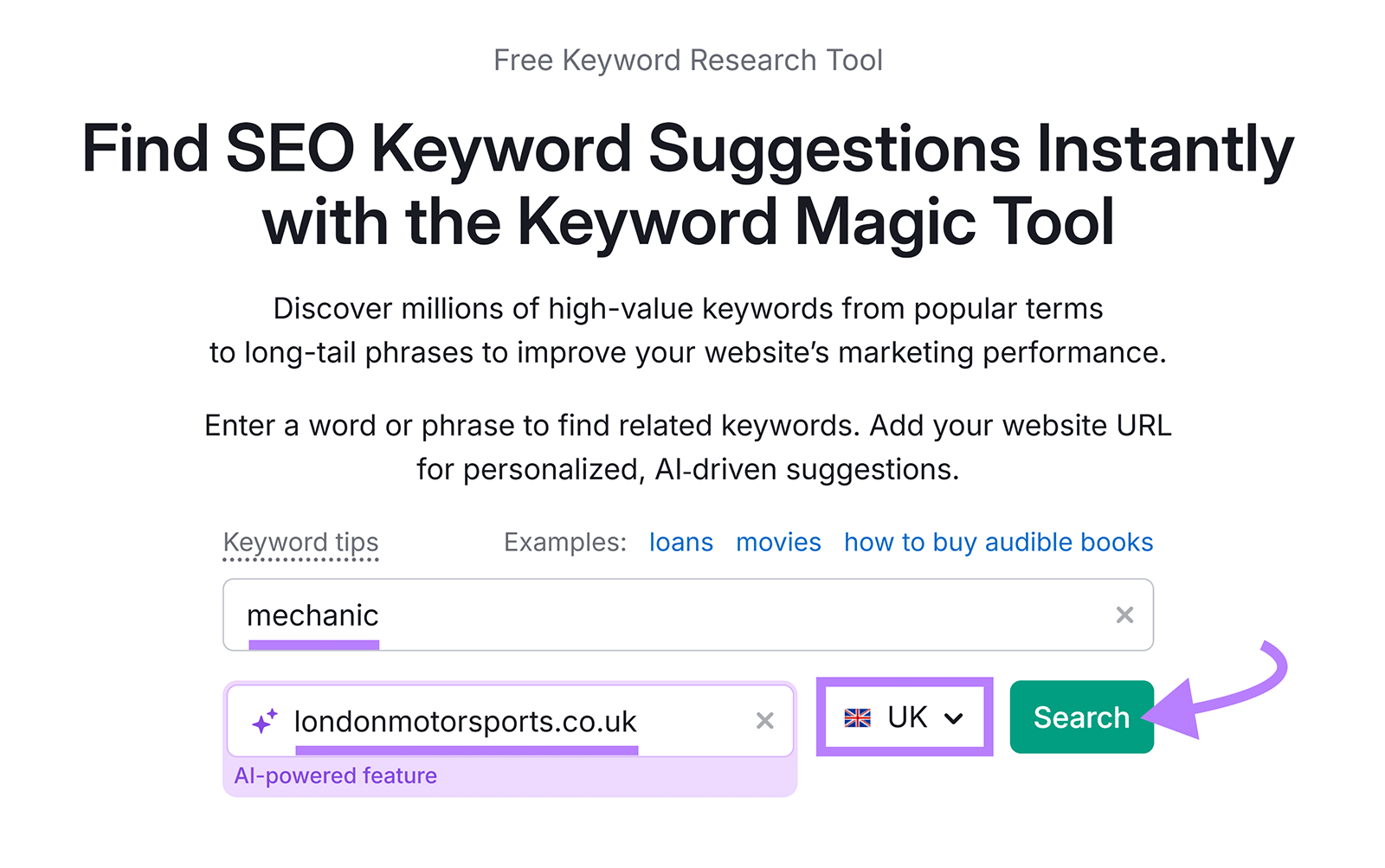The image size is (1385, 868).
Task: Click "how to buy audible books" link
Action: tap(997, 543)
